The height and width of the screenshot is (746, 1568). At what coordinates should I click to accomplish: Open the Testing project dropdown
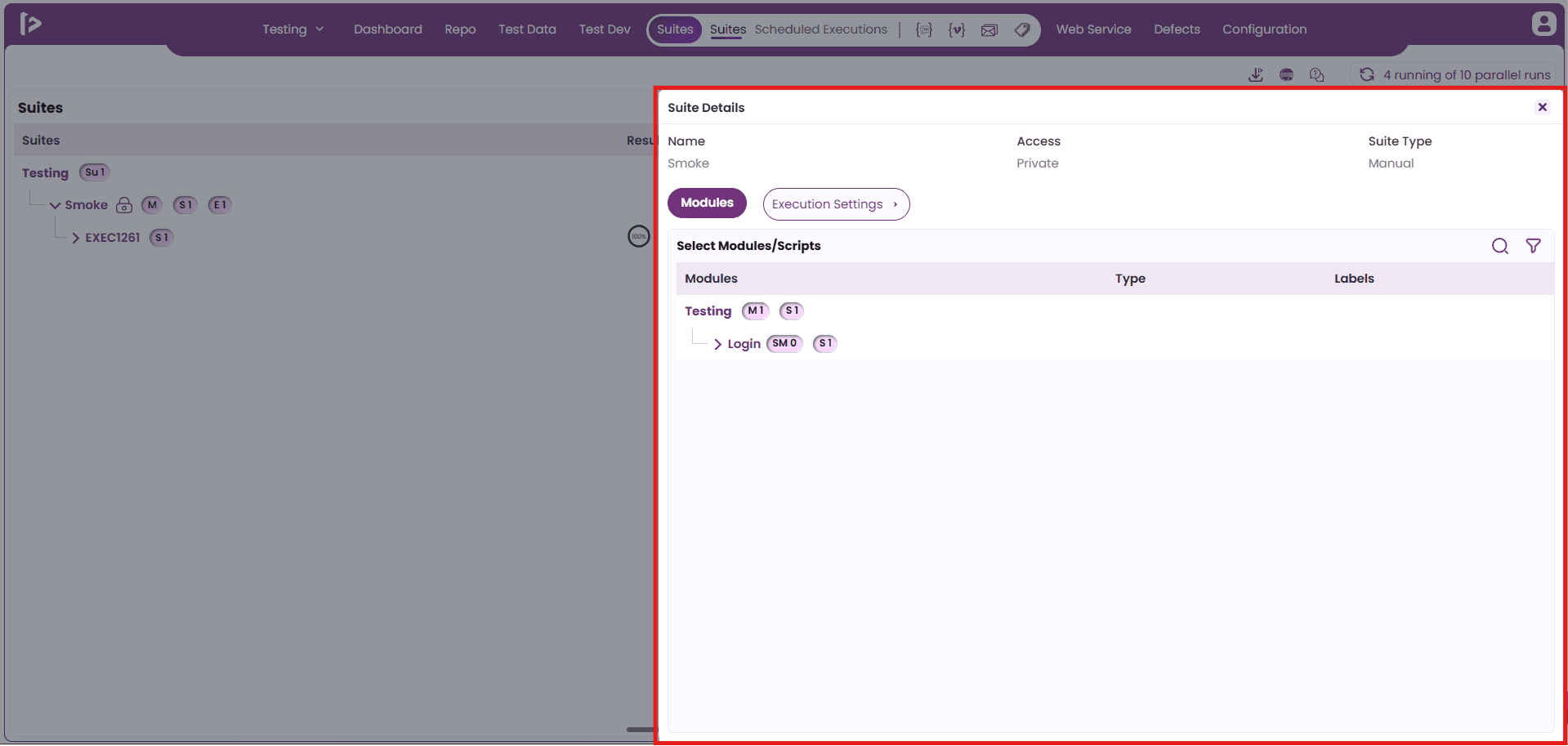[293, 29]
